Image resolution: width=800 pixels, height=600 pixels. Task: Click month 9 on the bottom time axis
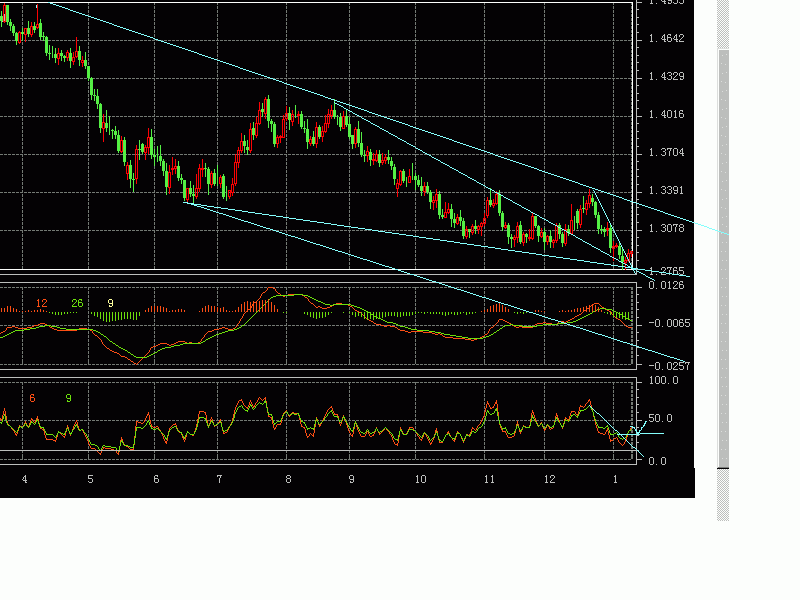[x=352, y=480]
